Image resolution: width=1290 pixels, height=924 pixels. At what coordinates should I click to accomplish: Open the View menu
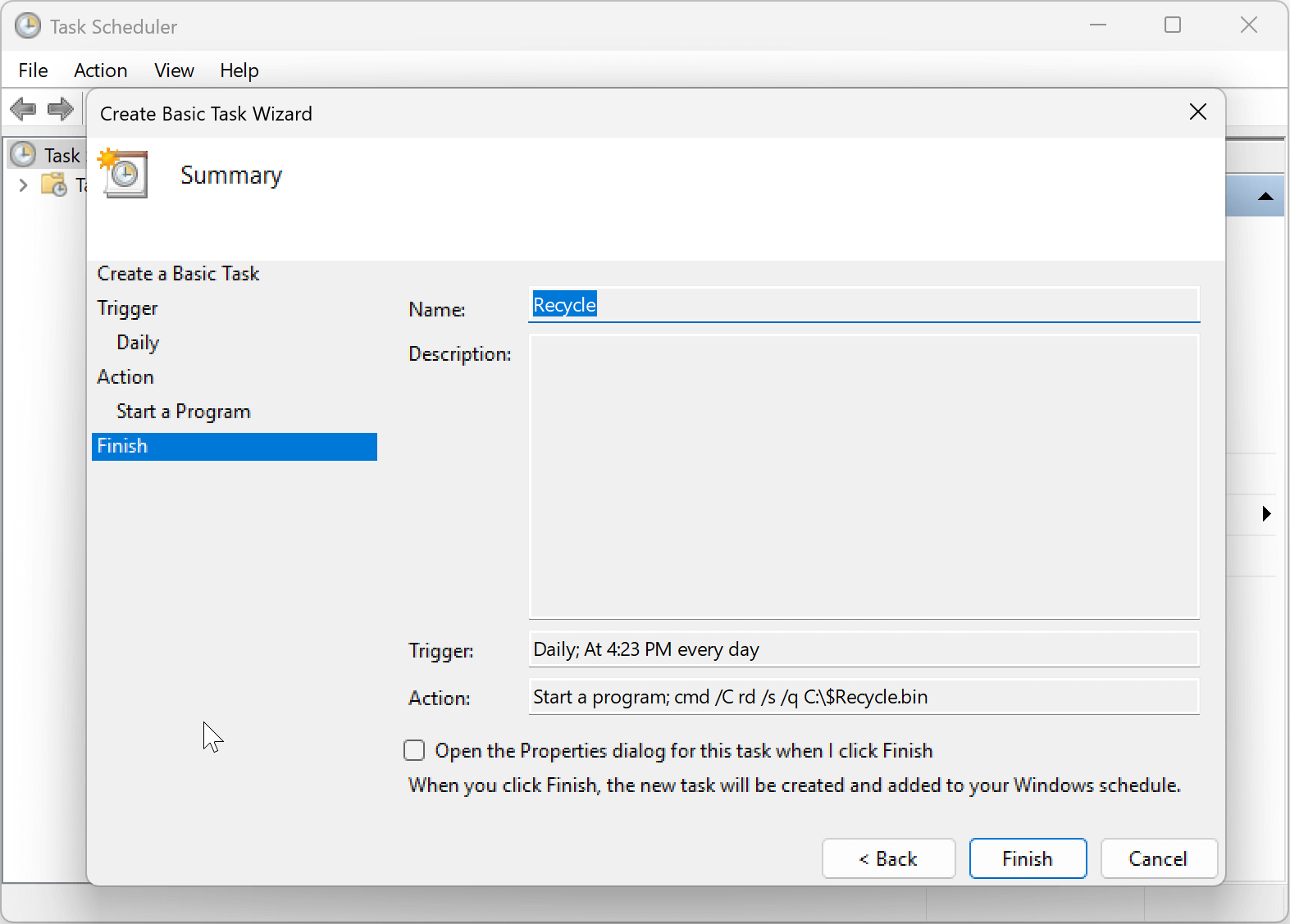pos(174,71)
